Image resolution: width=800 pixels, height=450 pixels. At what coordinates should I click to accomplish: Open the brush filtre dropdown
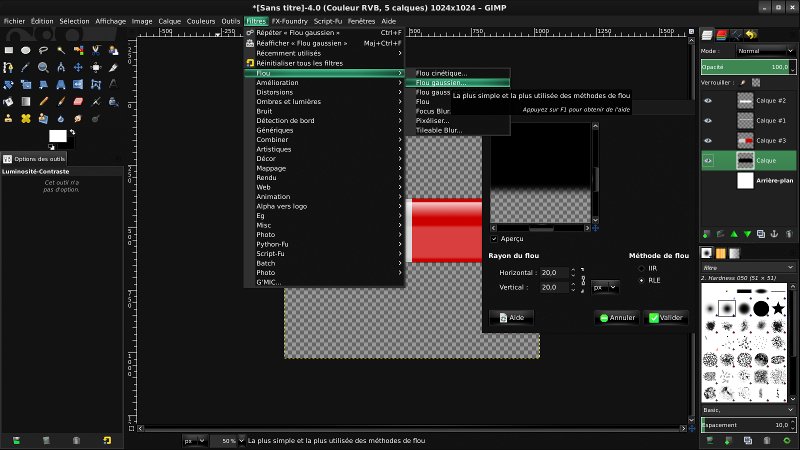coord(748,267)
